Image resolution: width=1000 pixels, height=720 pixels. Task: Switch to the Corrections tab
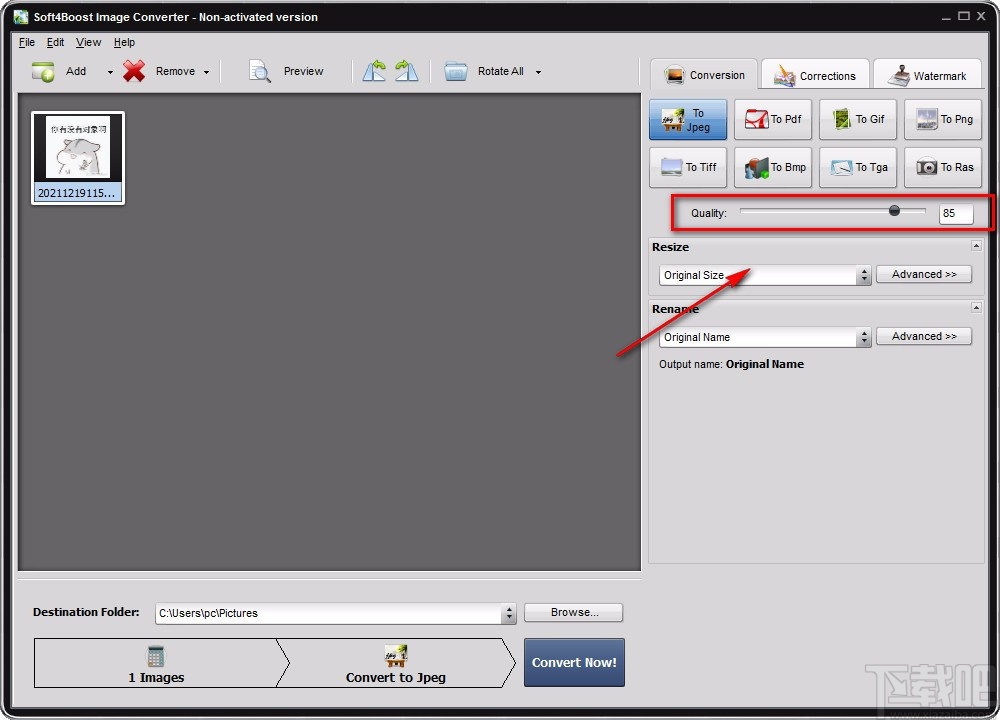815,75
